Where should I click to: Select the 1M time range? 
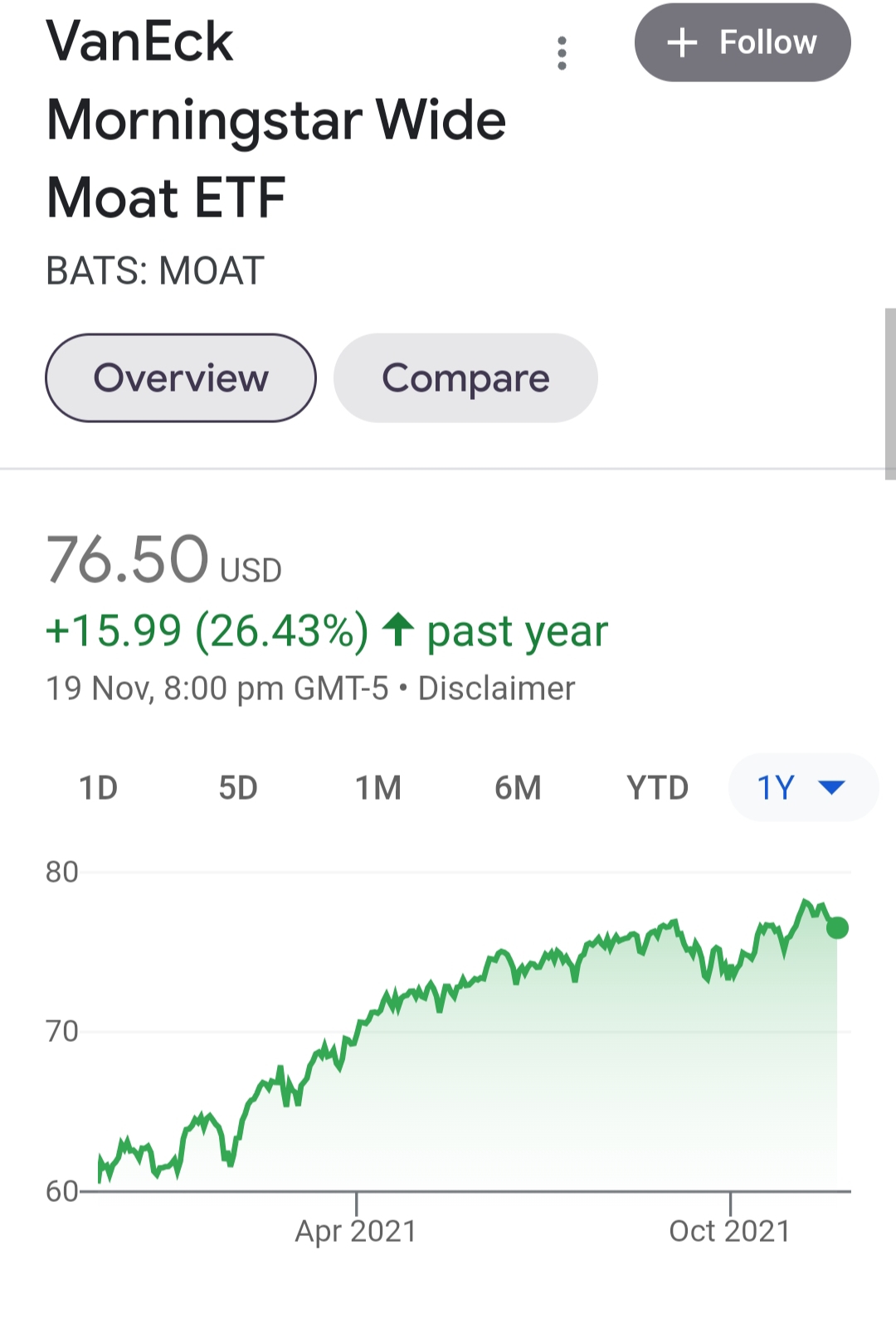378,787
